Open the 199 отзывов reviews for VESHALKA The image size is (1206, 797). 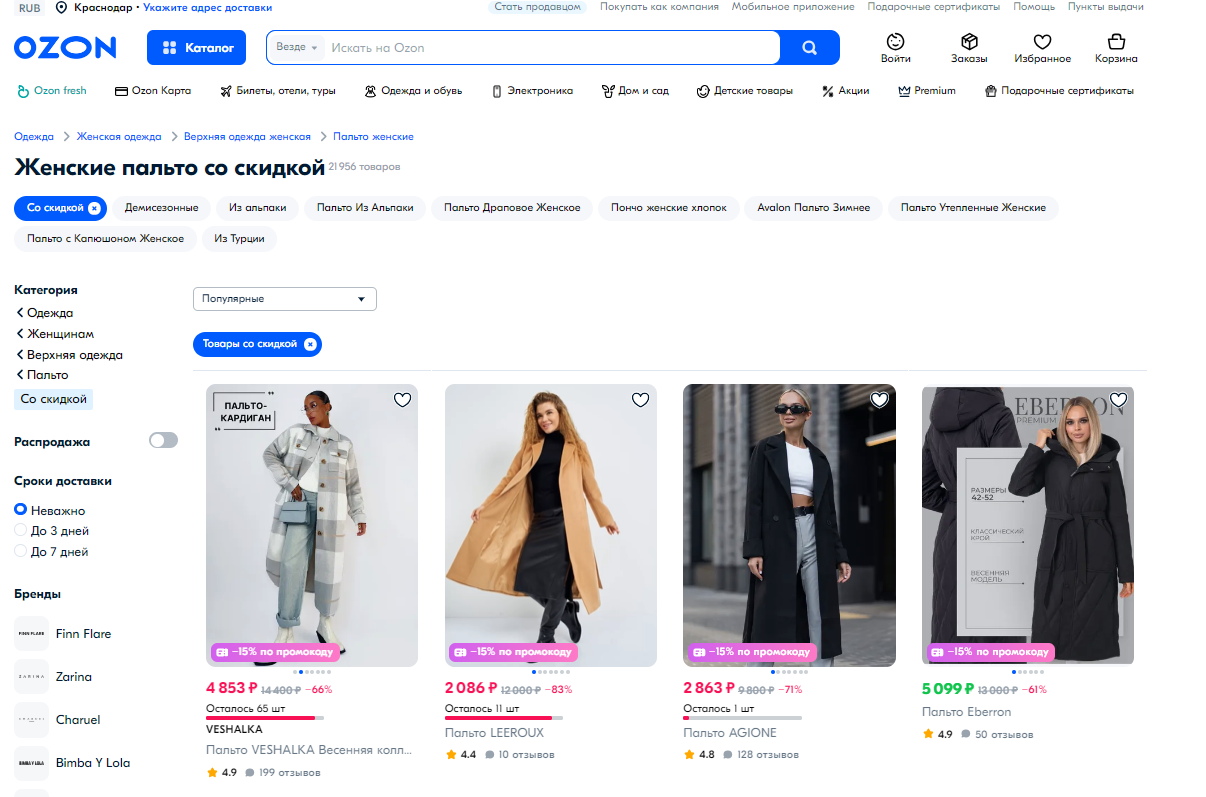click(283, 773)
